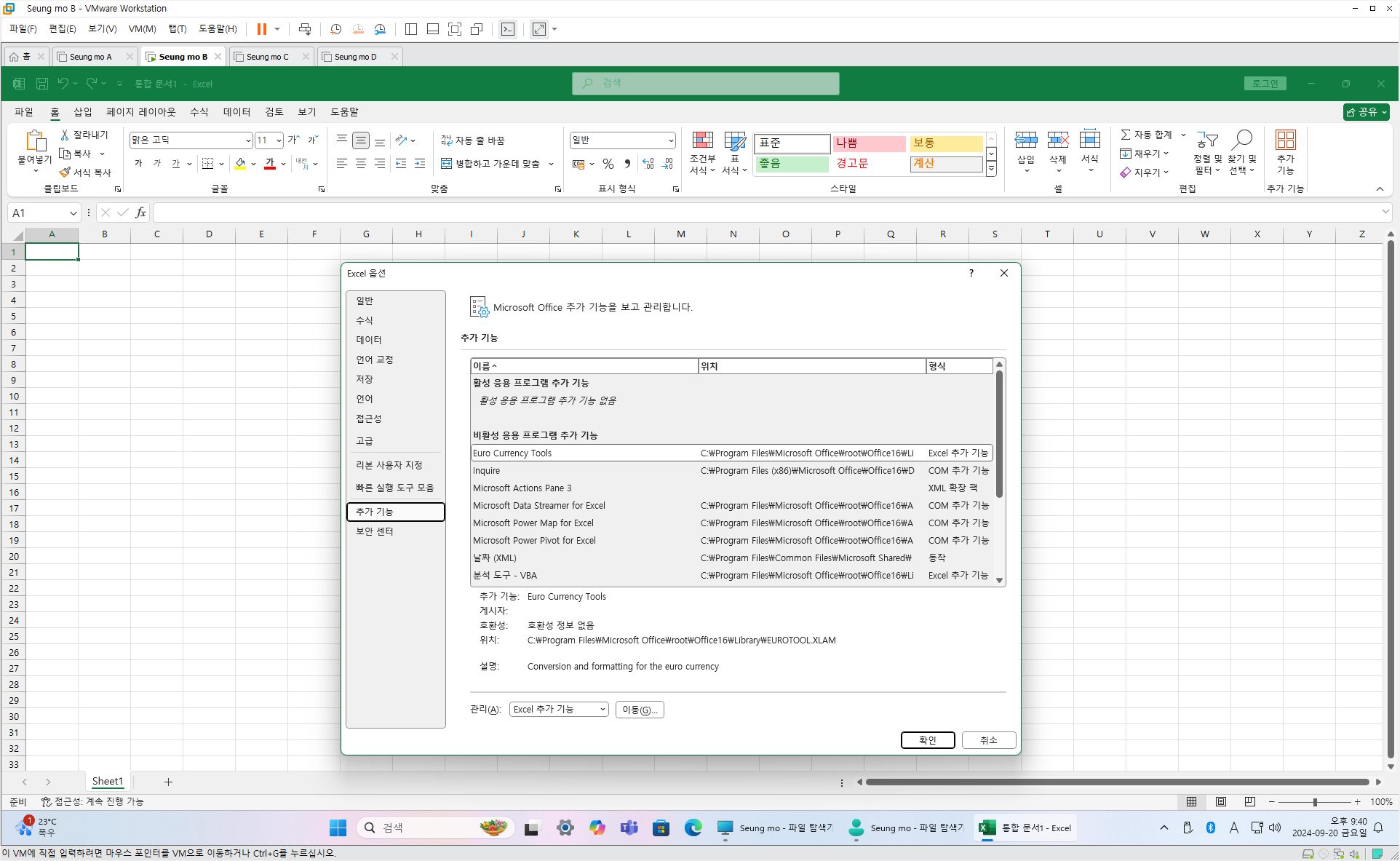Click the 이동(G)... button

[640, 710]
